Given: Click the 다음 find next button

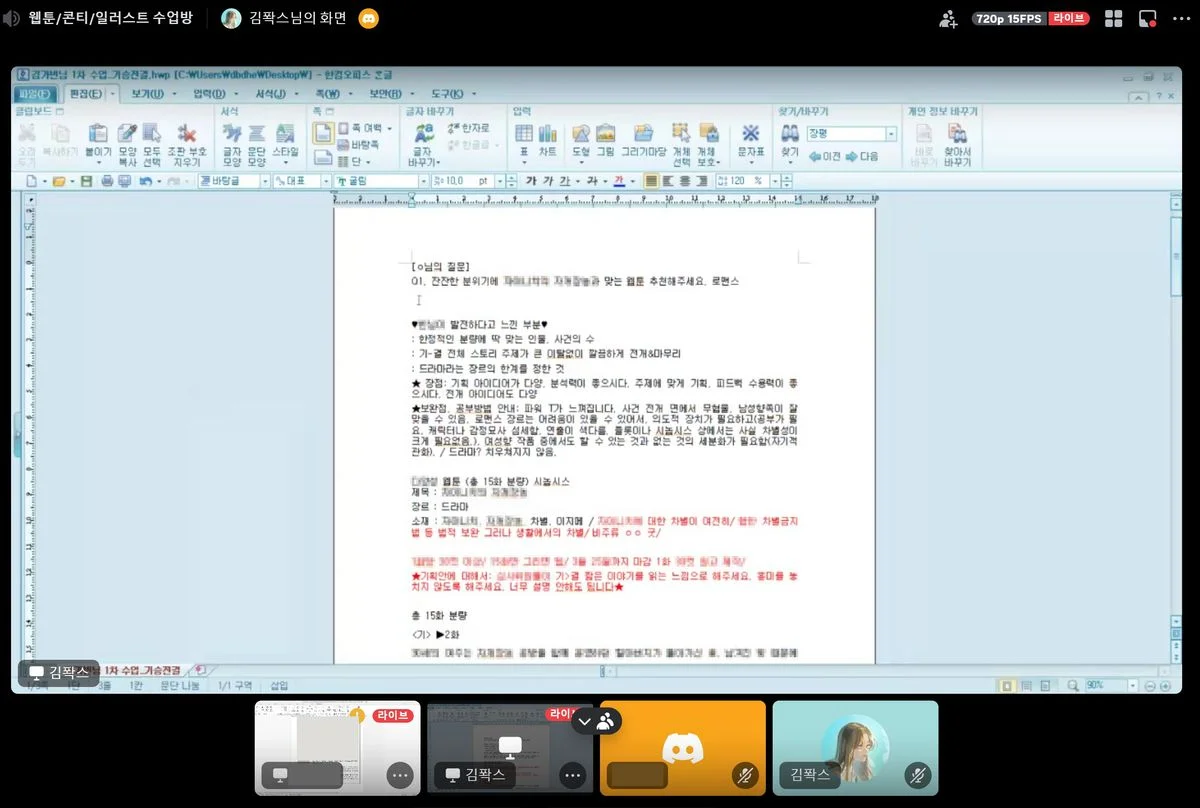Looking at the screenshot, I should tap(862, 156).
